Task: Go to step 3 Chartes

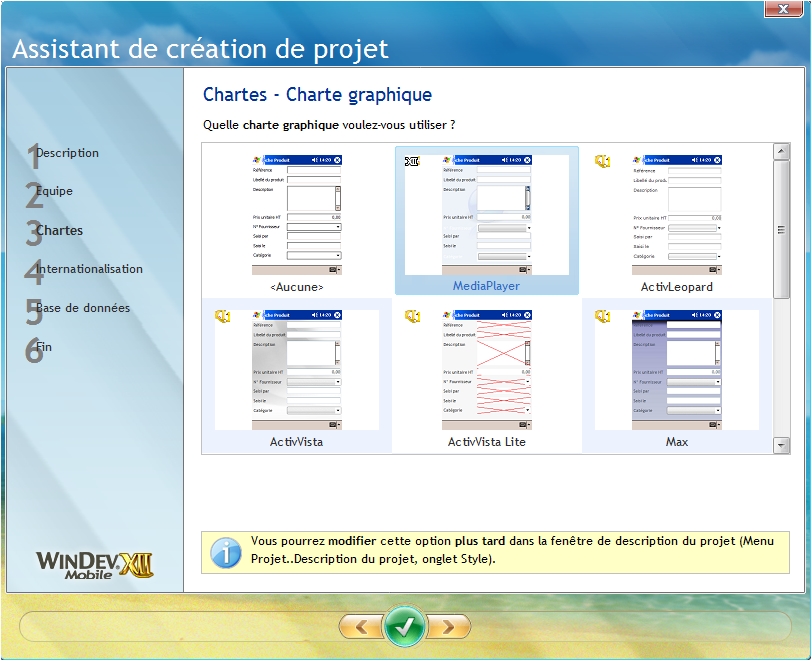Action: click(55, 232)
